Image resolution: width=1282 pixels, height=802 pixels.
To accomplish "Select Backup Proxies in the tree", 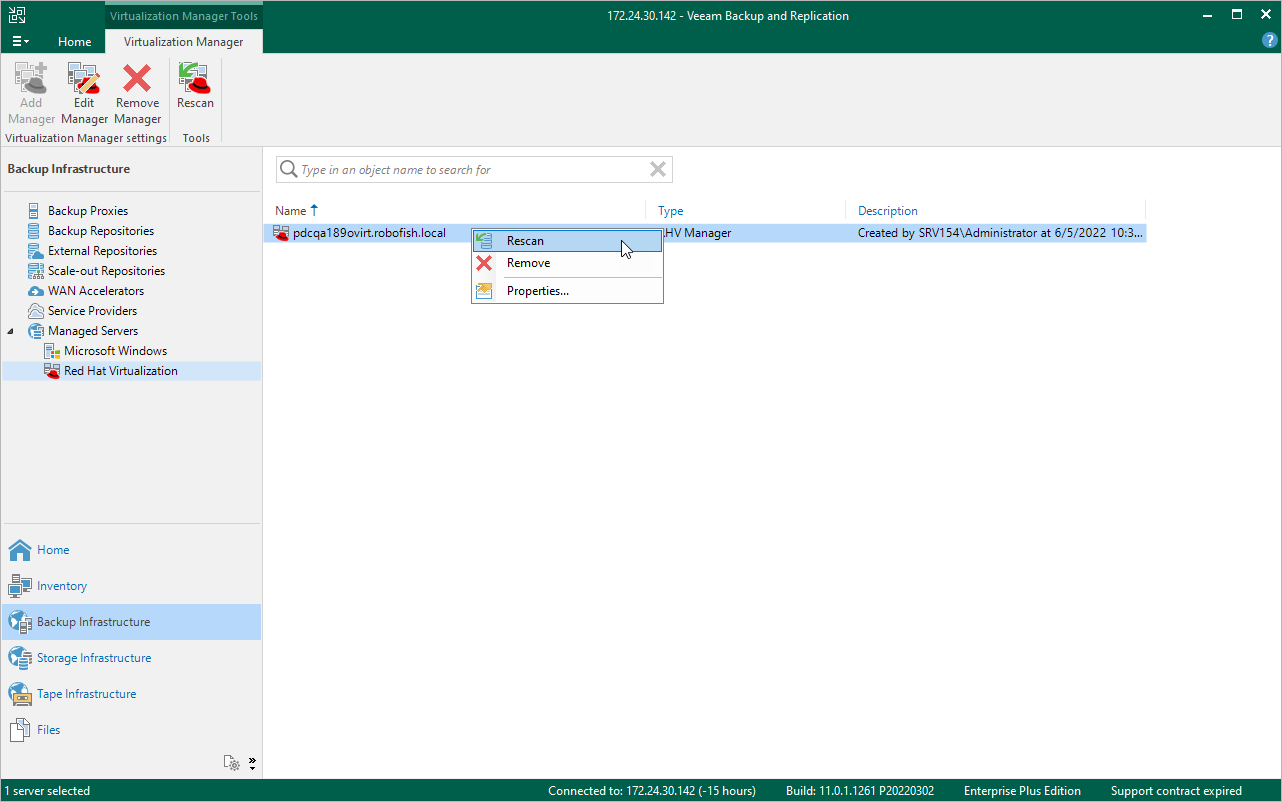I will (88, 211).
